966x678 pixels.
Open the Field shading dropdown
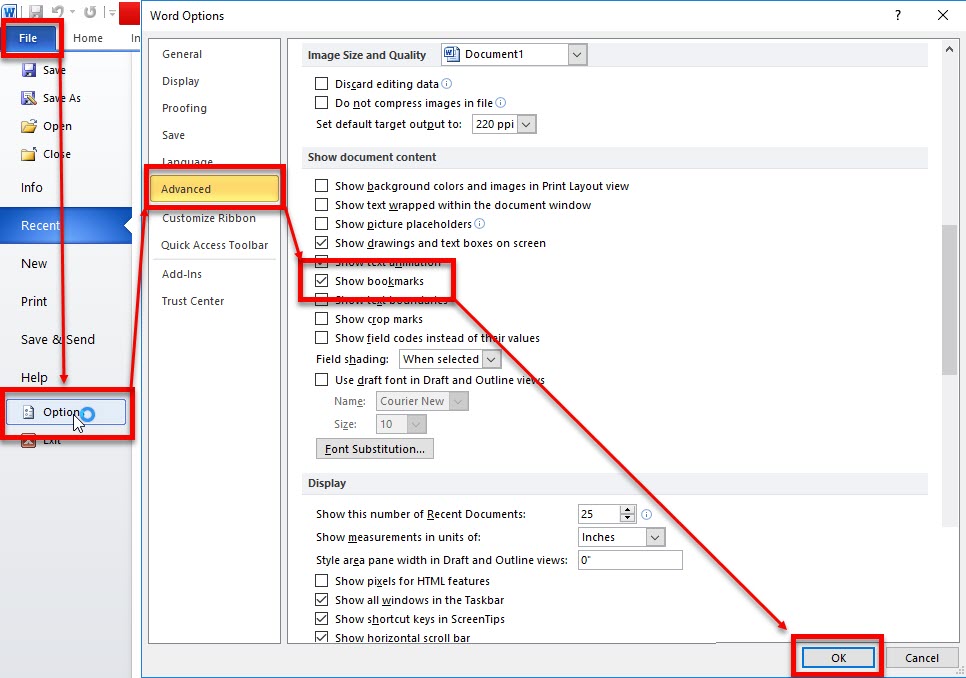point(490,359)
